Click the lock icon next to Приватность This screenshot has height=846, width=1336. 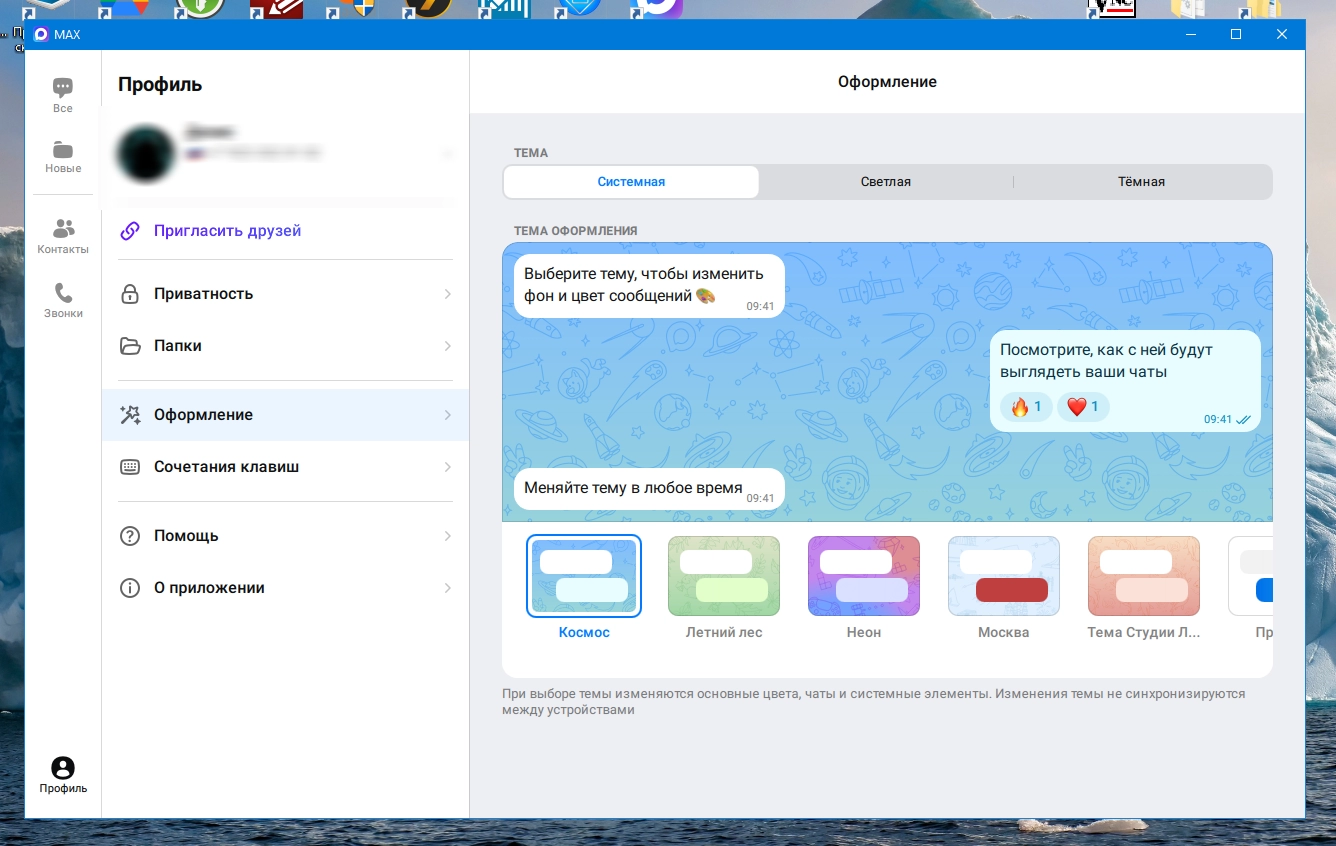pos(130,294)
